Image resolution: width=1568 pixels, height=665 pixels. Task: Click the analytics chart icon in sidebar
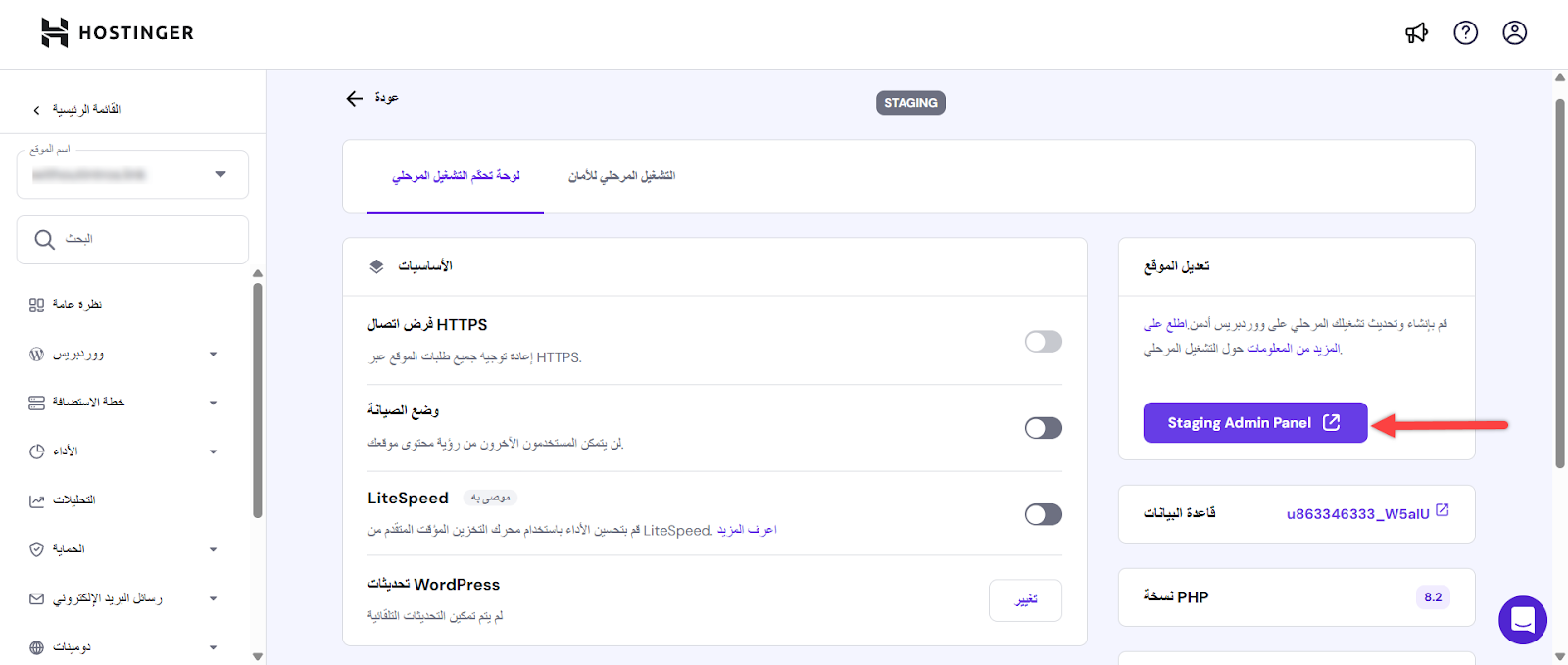click(x=37, y=500)
